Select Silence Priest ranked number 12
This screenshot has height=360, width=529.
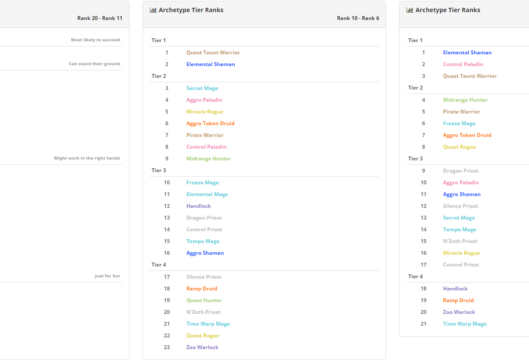coord(460,206)
